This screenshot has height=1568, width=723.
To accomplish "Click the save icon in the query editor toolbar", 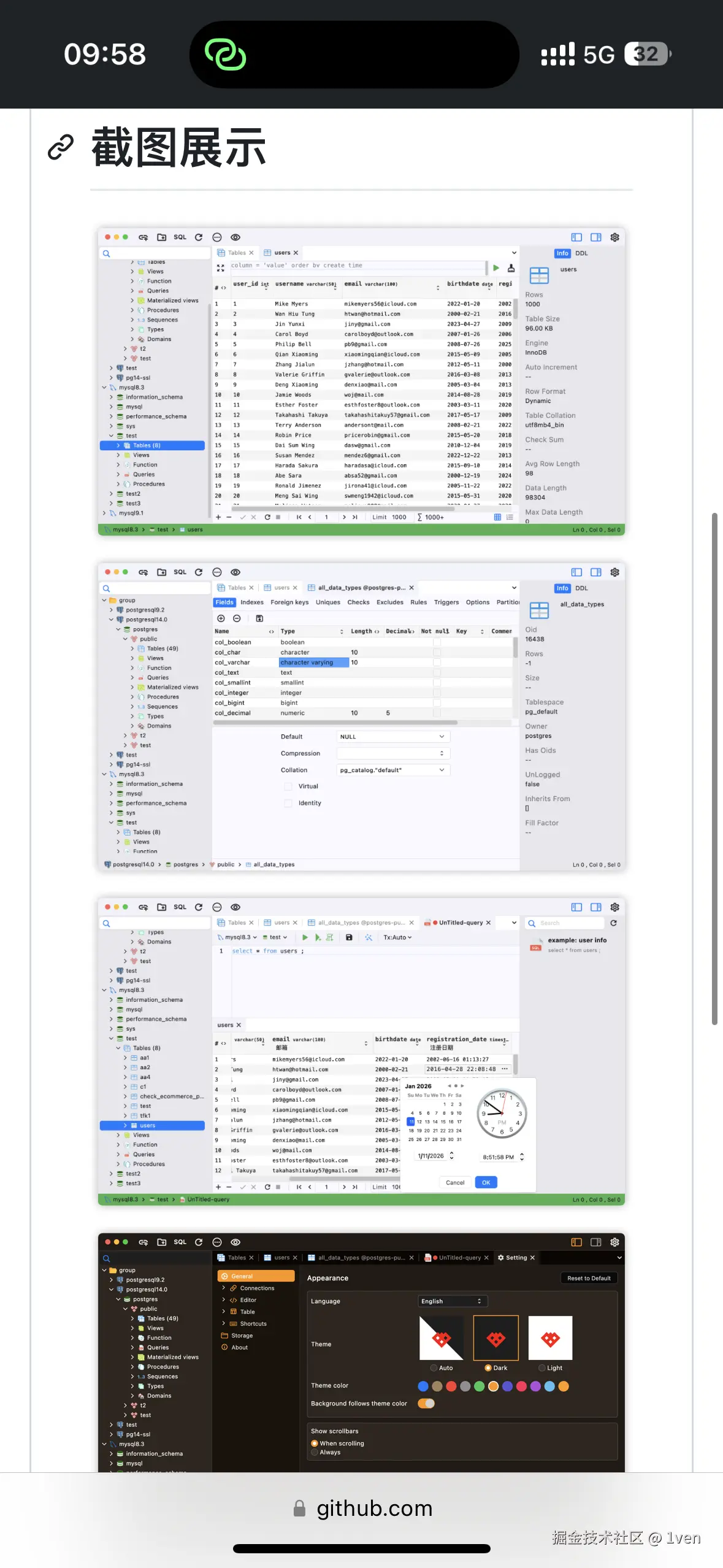I will tap(349, 937).
